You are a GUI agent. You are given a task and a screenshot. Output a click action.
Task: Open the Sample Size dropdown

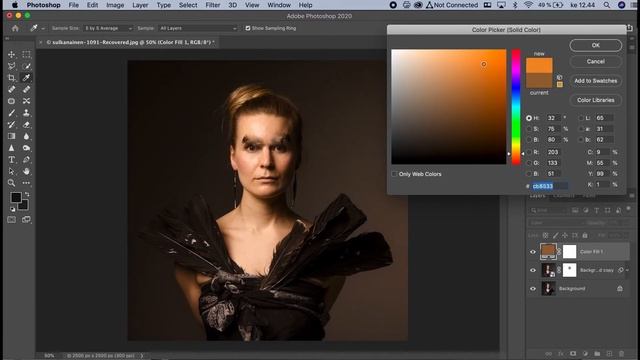108,28
